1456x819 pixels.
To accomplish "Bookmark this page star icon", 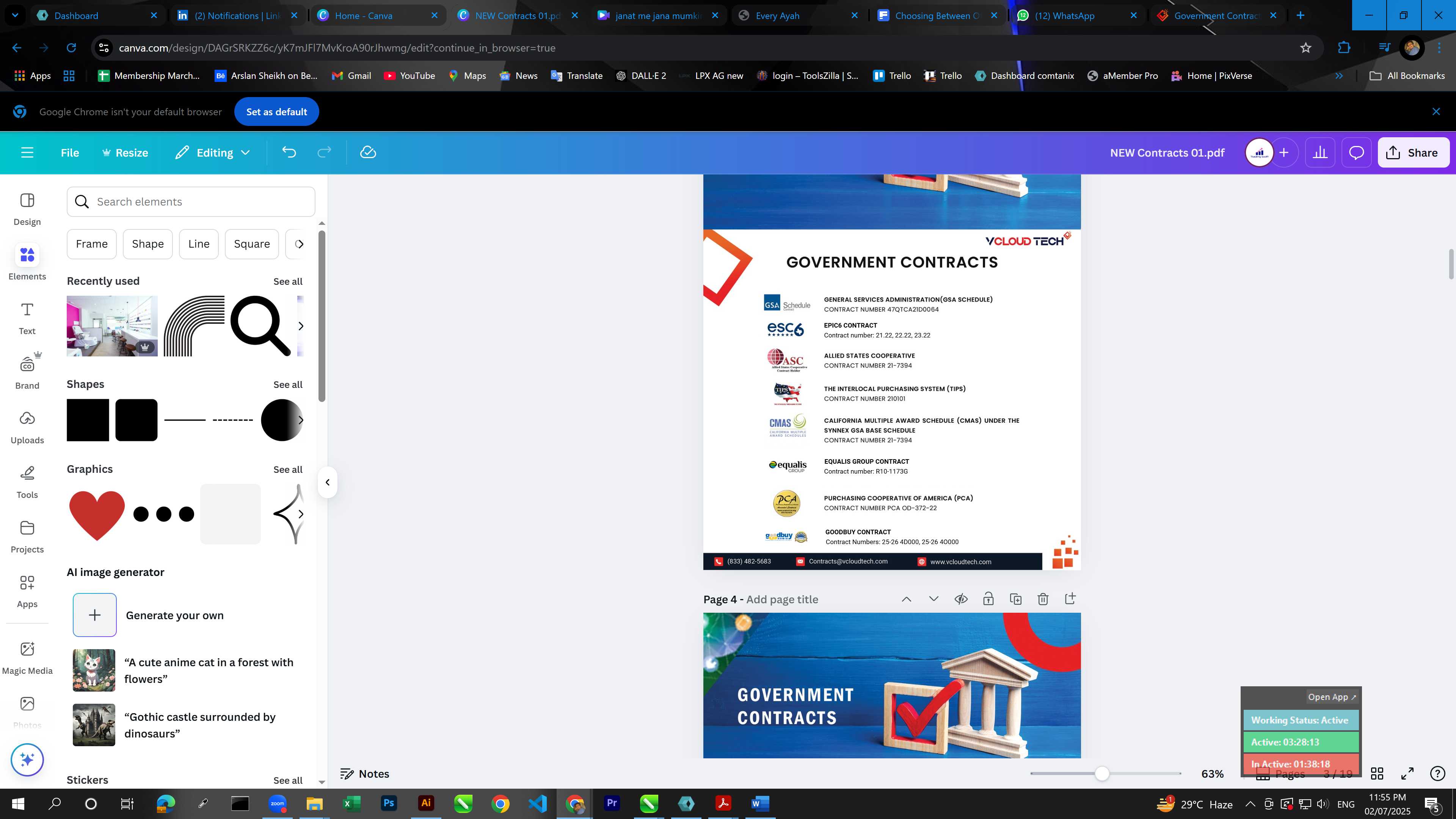I will pos(1305,48).
